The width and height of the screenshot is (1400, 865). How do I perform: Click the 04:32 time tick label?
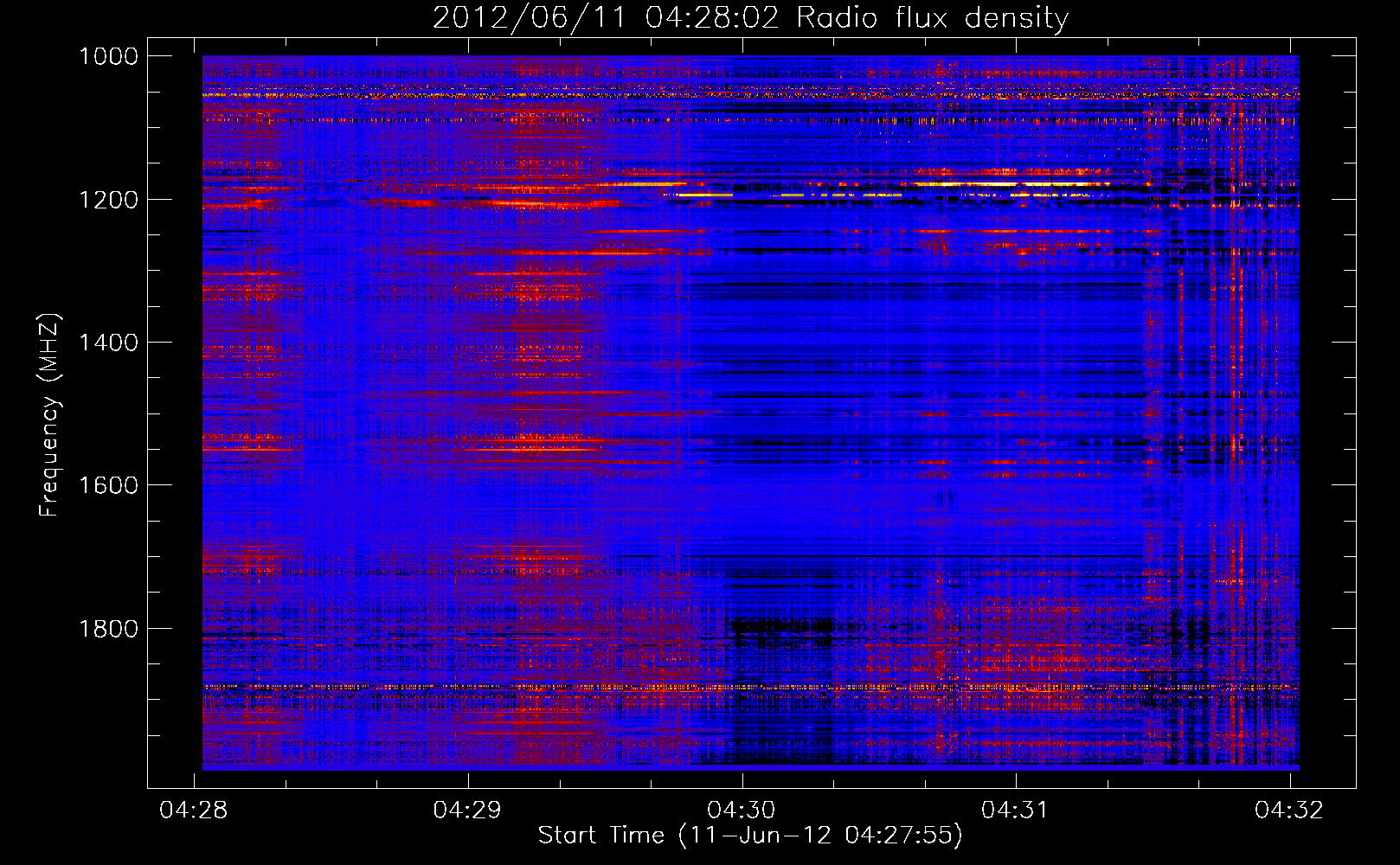click(x=1290, y=810)
